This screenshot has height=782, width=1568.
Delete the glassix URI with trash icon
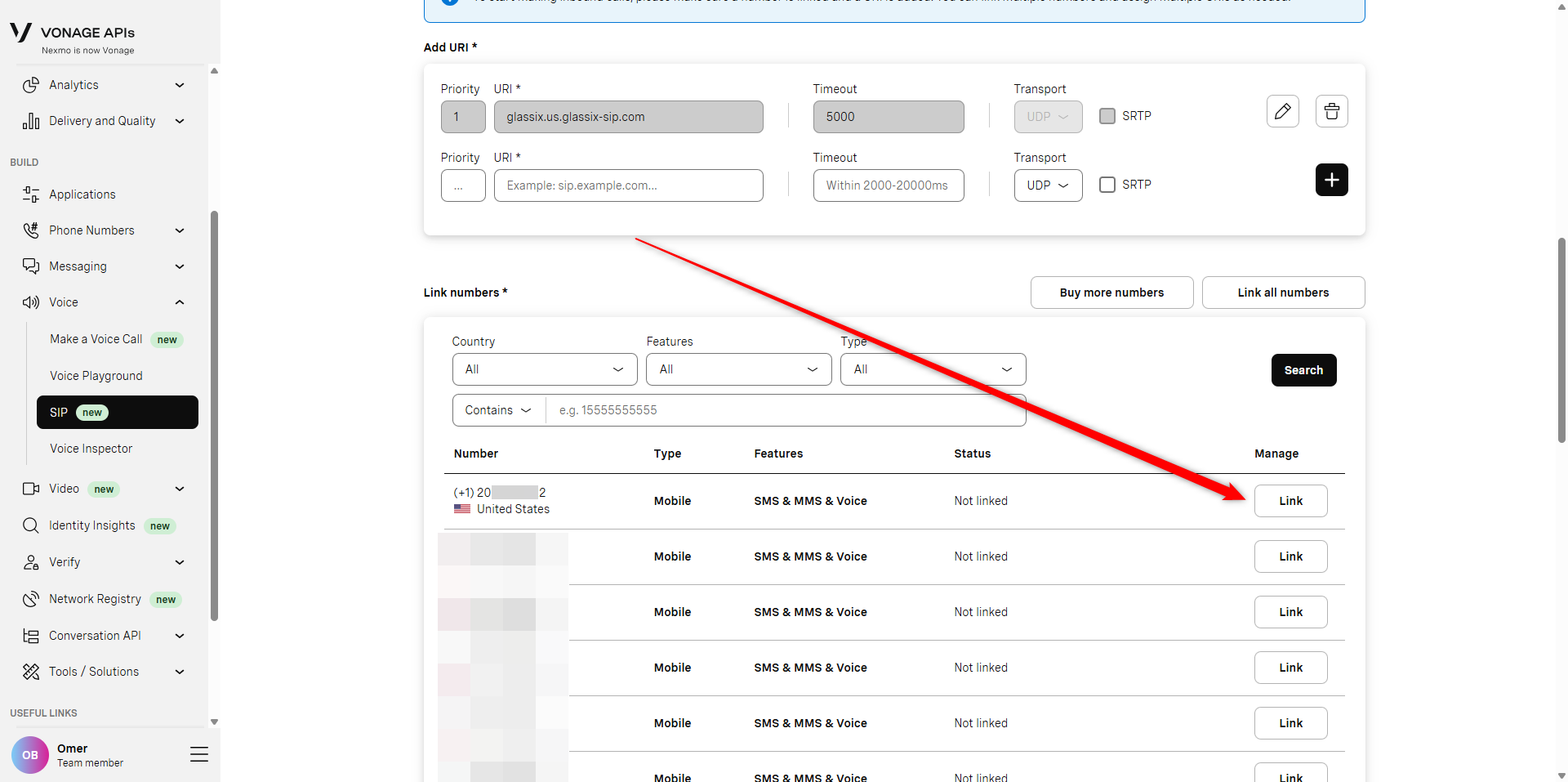click(x=1331, y=111)
